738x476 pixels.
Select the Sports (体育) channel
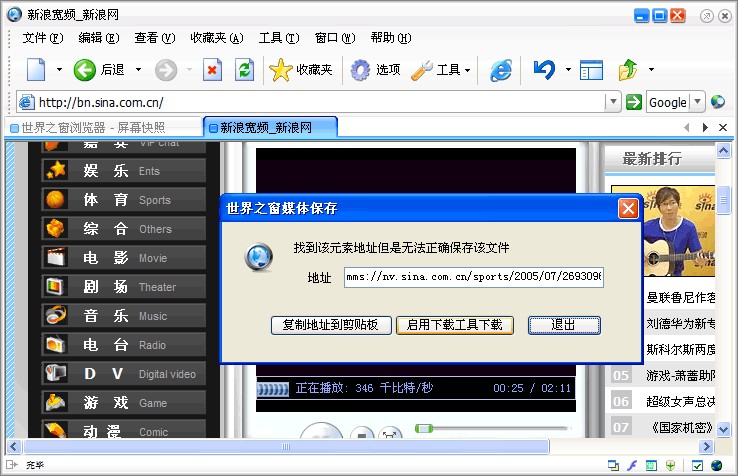coord(124,200)
